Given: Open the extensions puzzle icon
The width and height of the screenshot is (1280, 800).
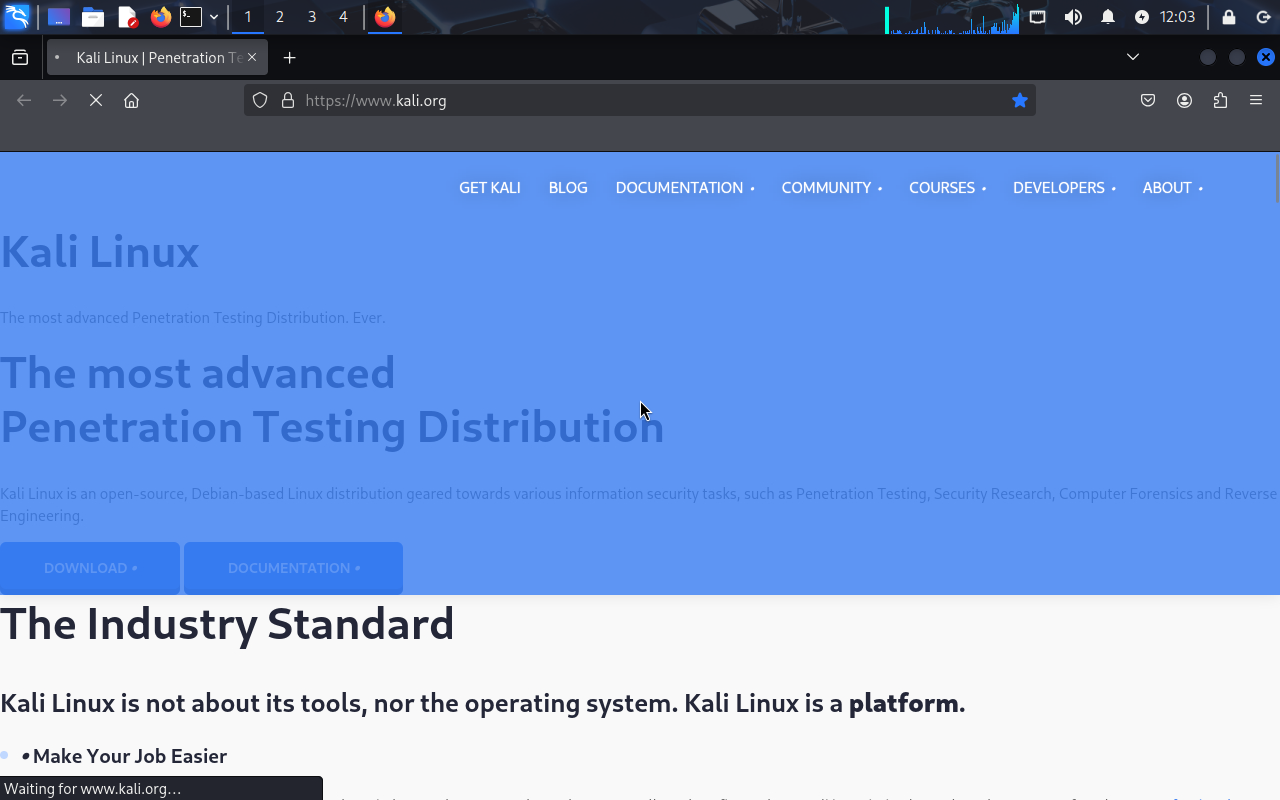Looking at the screenshot, I should pos(1220,100).
